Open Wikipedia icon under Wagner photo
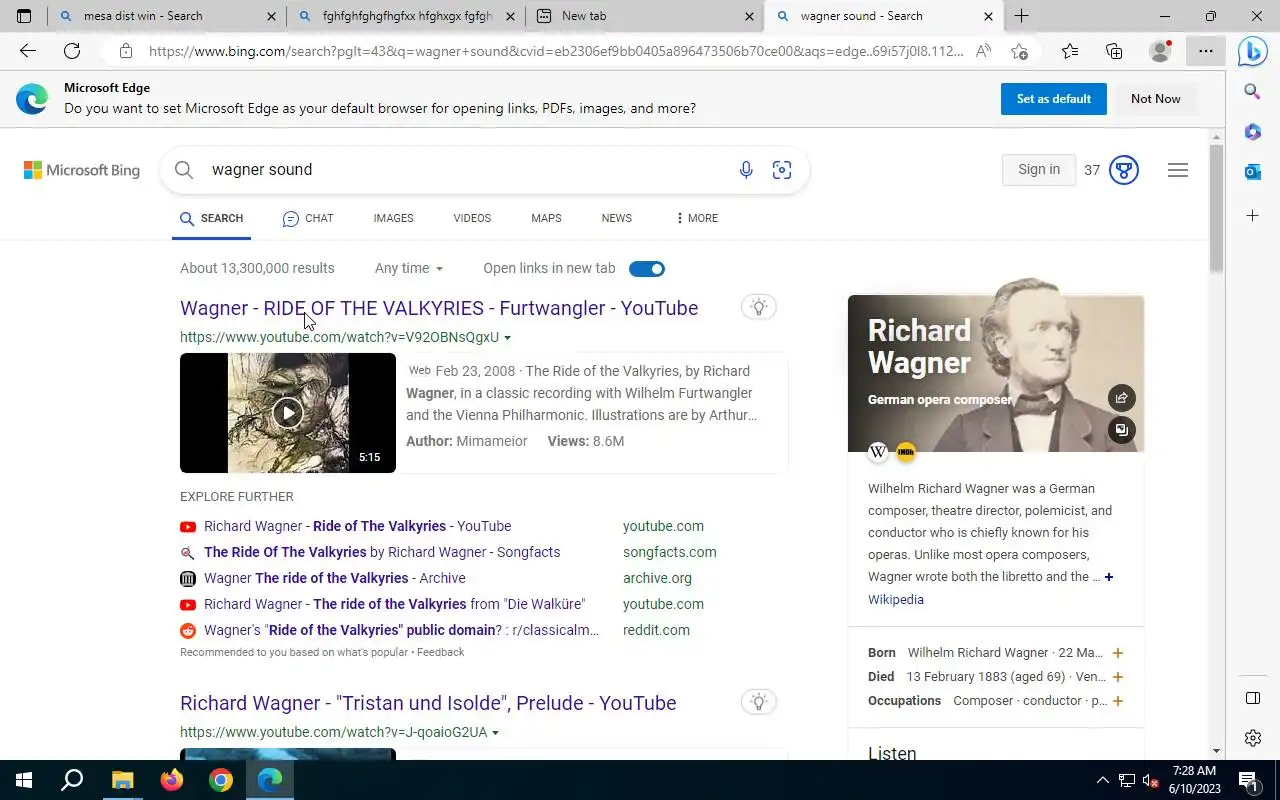1280x800 pixels. point(878,452)
